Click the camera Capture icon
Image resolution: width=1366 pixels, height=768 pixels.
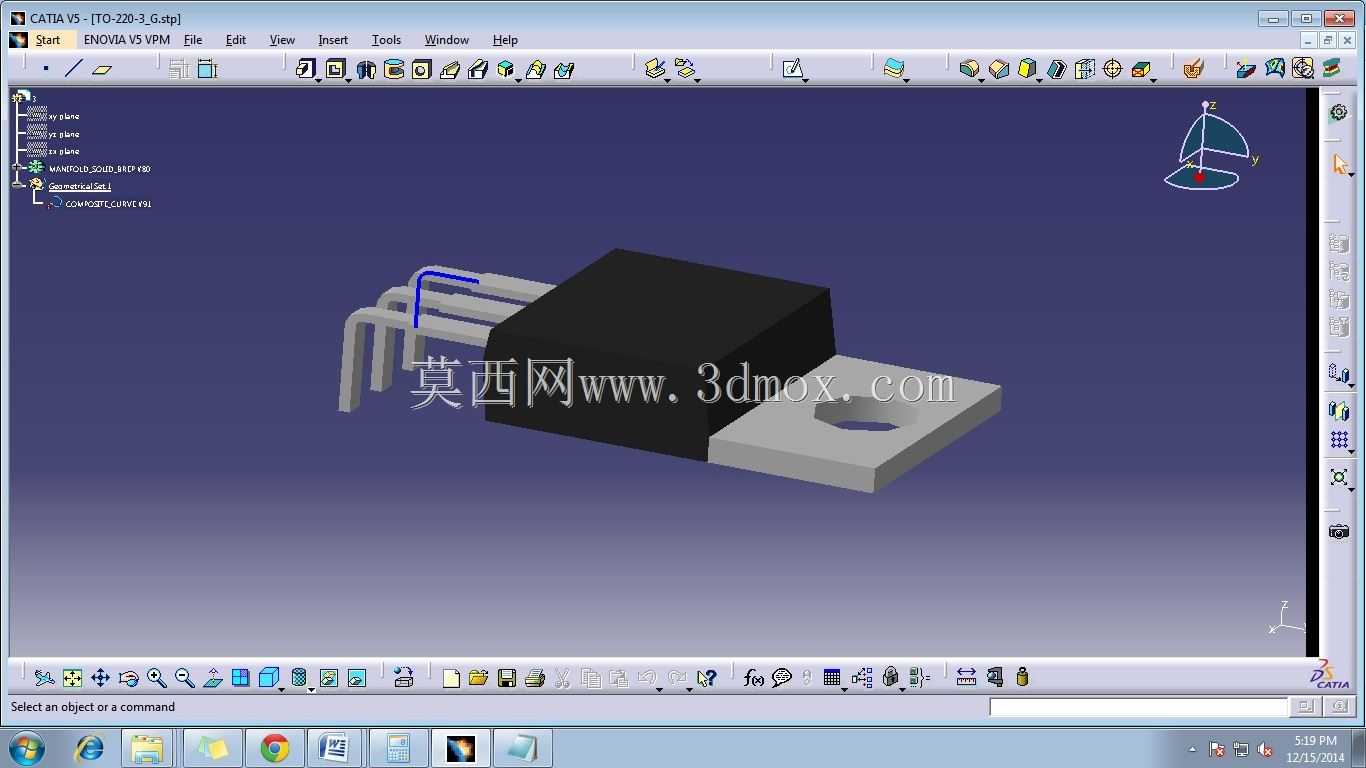point(1339,532)
